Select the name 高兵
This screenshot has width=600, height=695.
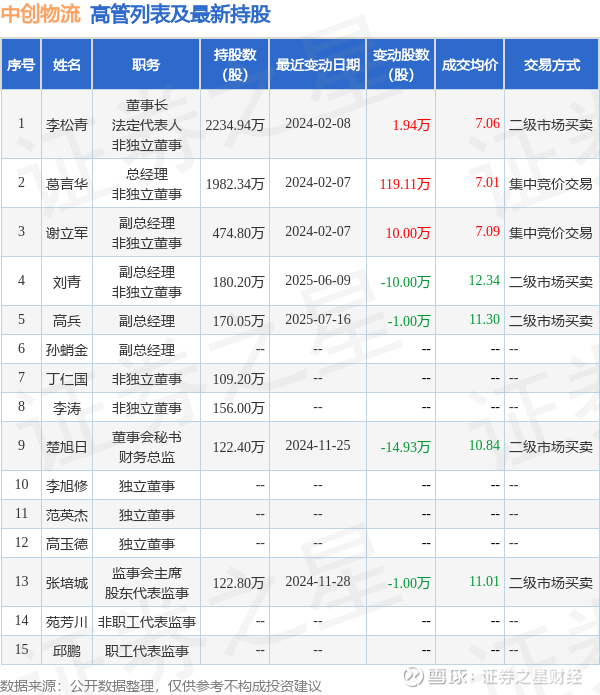pos(66,320)
